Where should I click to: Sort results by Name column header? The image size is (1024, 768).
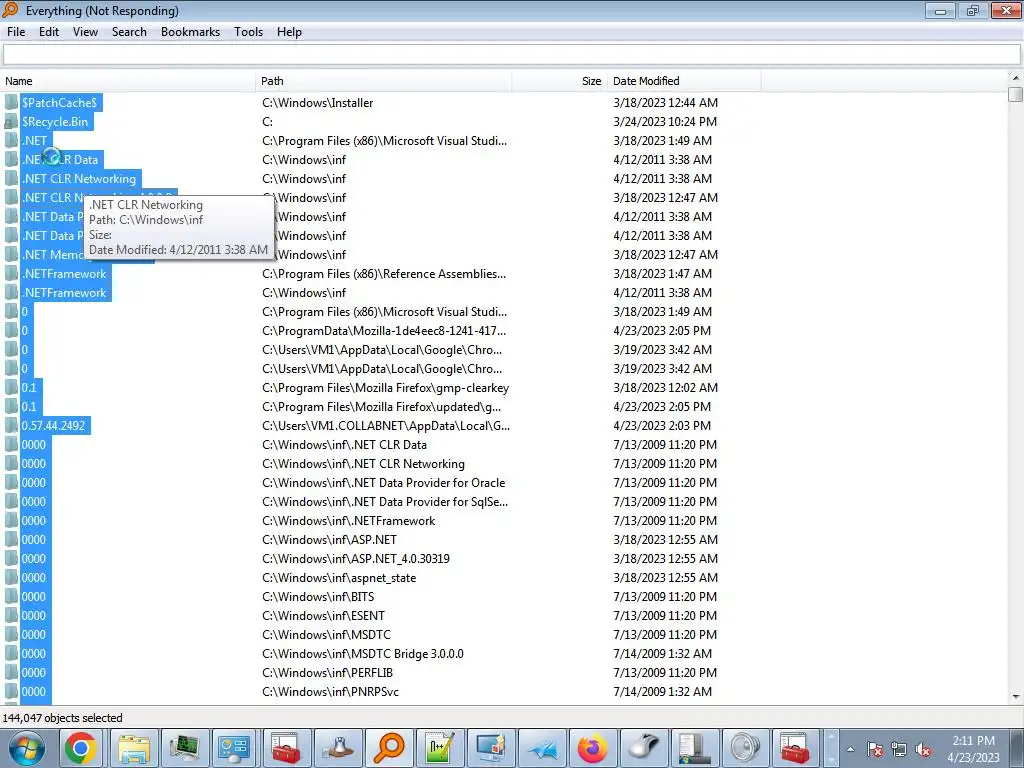[x=128, y=81]
